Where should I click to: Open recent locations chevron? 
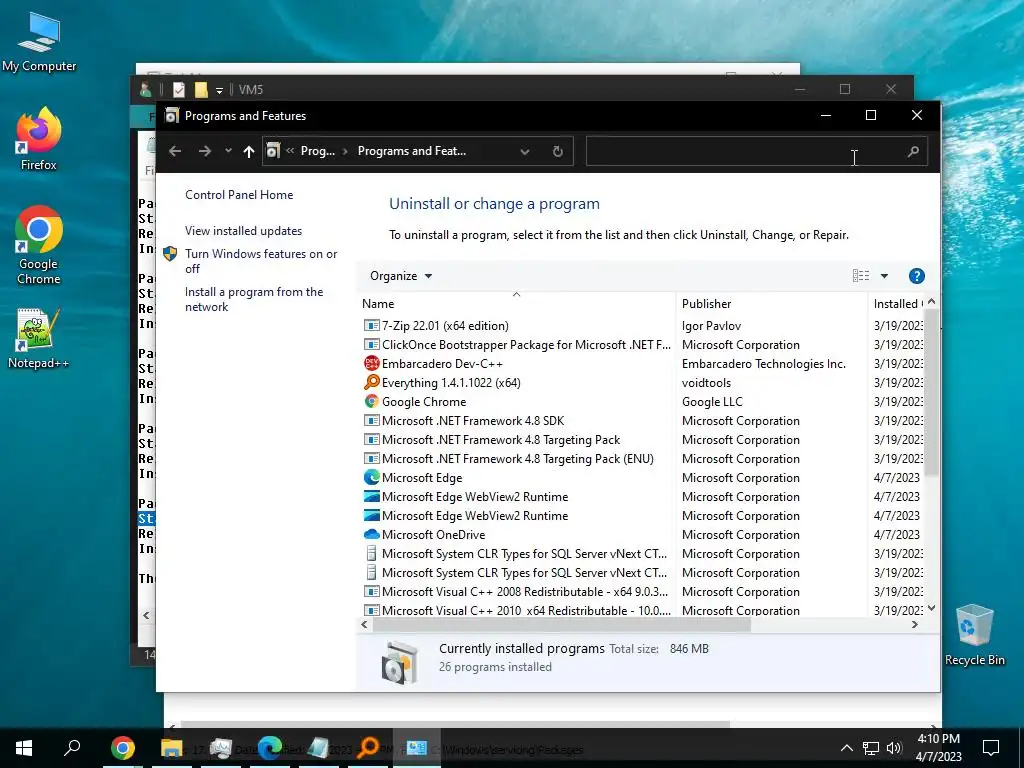click(228, 151)
